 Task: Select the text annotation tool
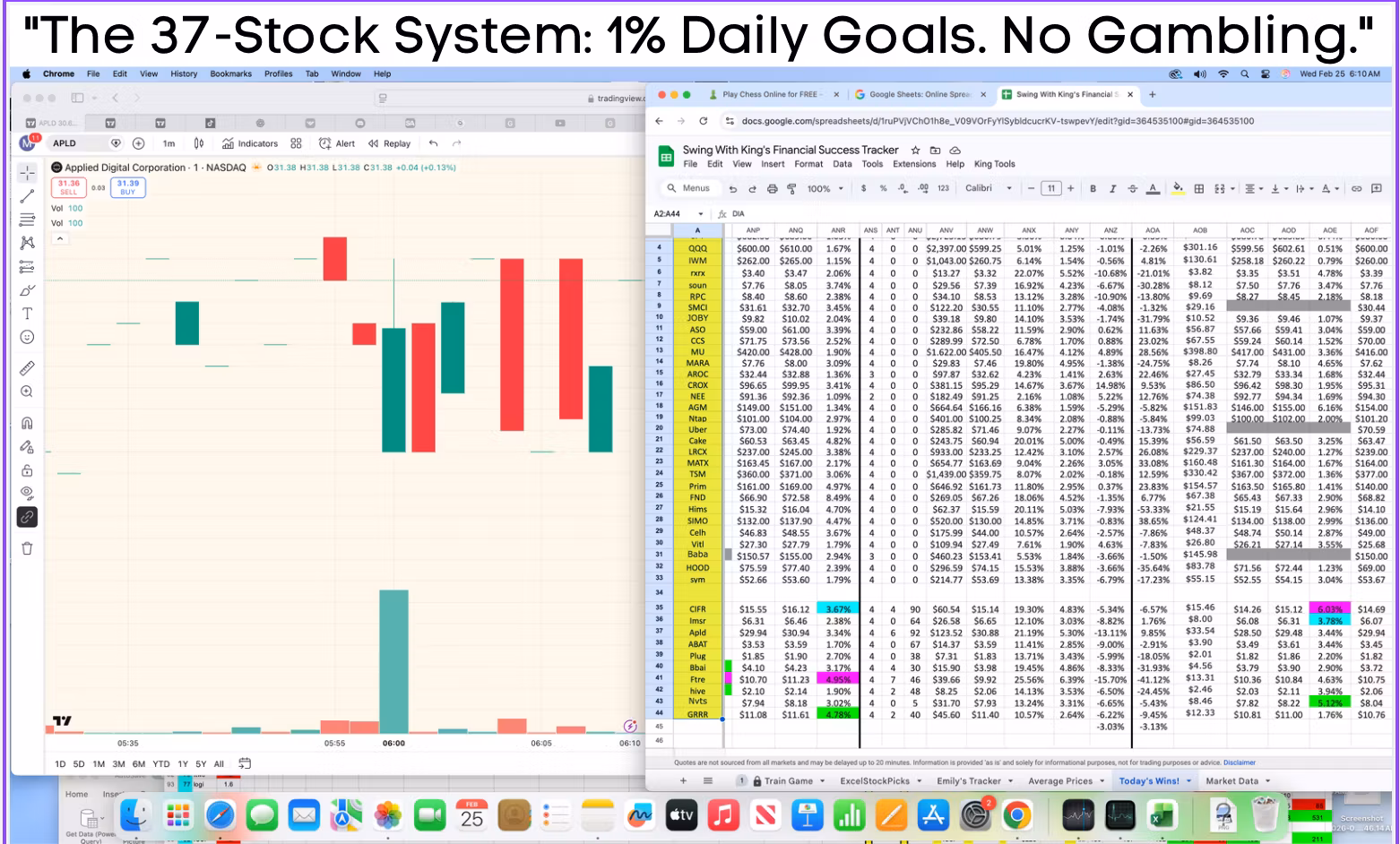pos(27,314)
